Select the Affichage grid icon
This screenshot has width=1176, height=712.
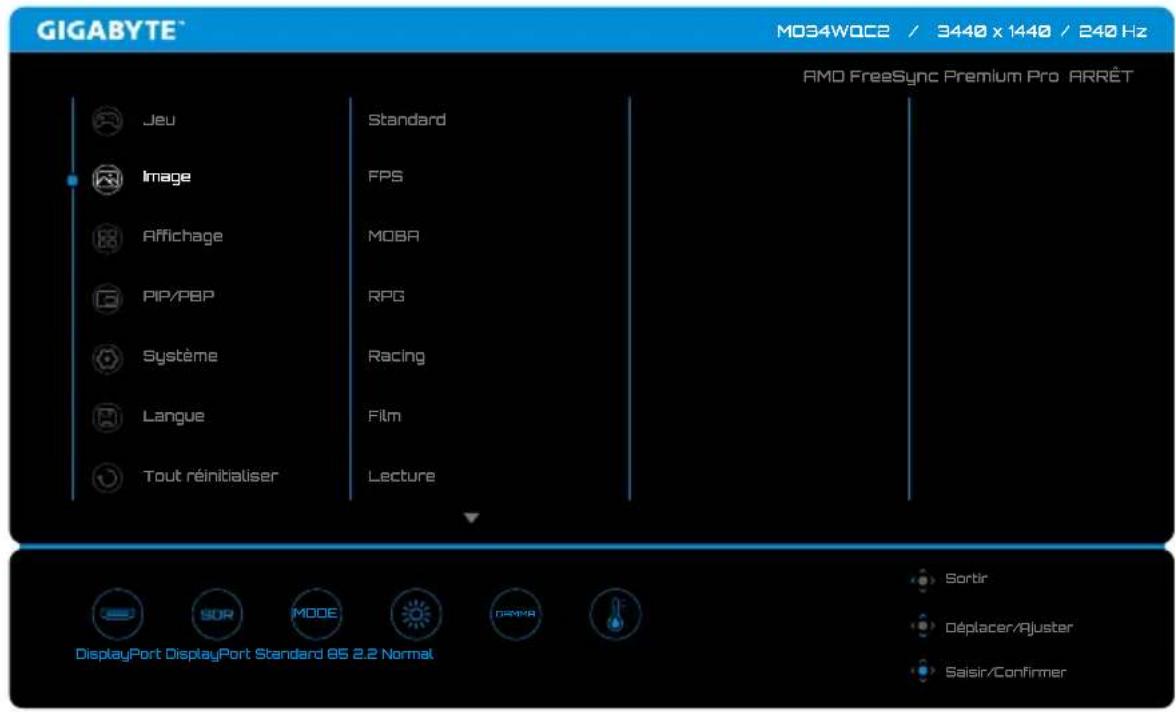coord(107,239)
